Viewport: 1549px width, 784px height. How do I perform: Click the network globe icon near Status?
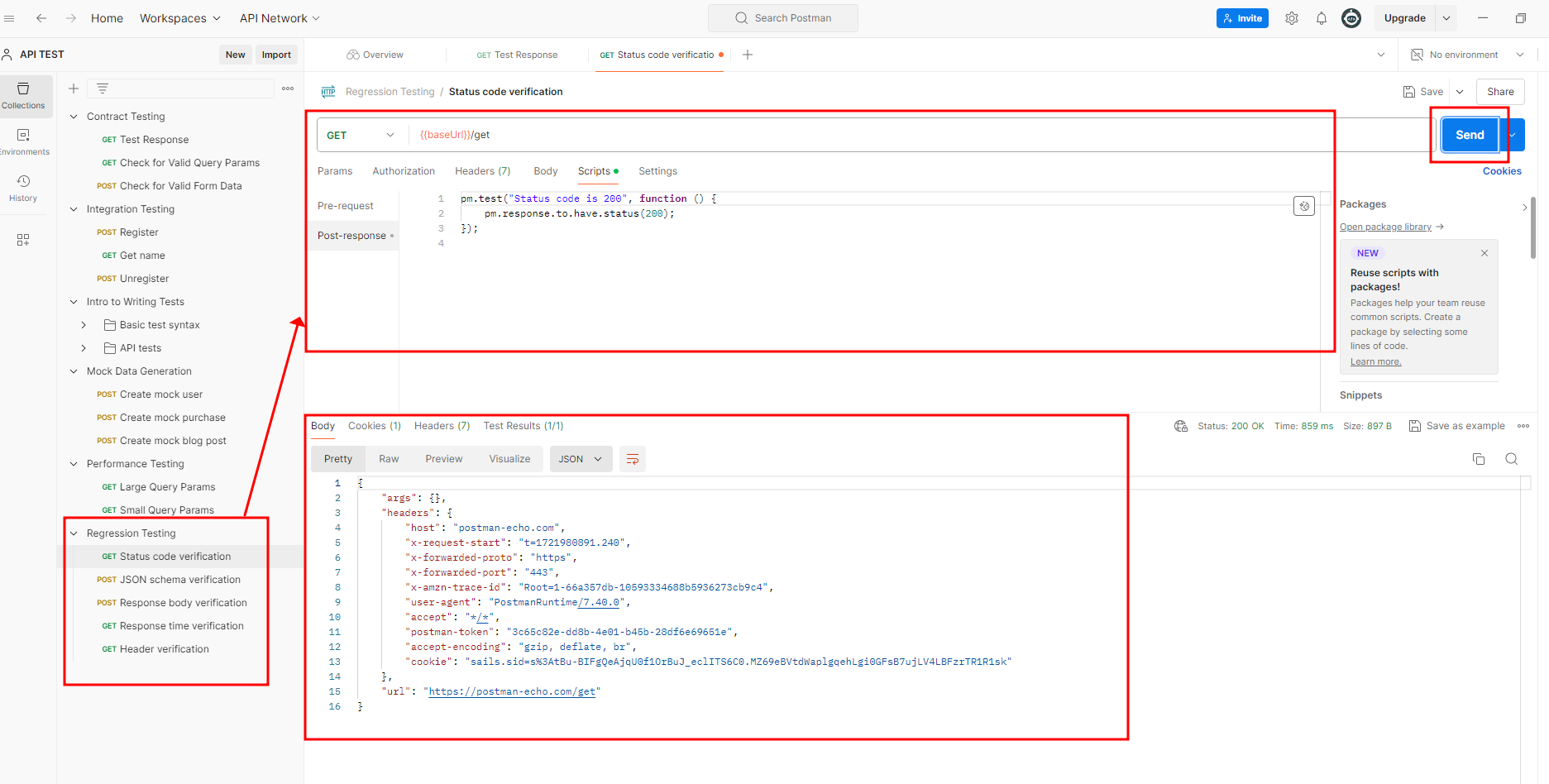coord(1181,426)
